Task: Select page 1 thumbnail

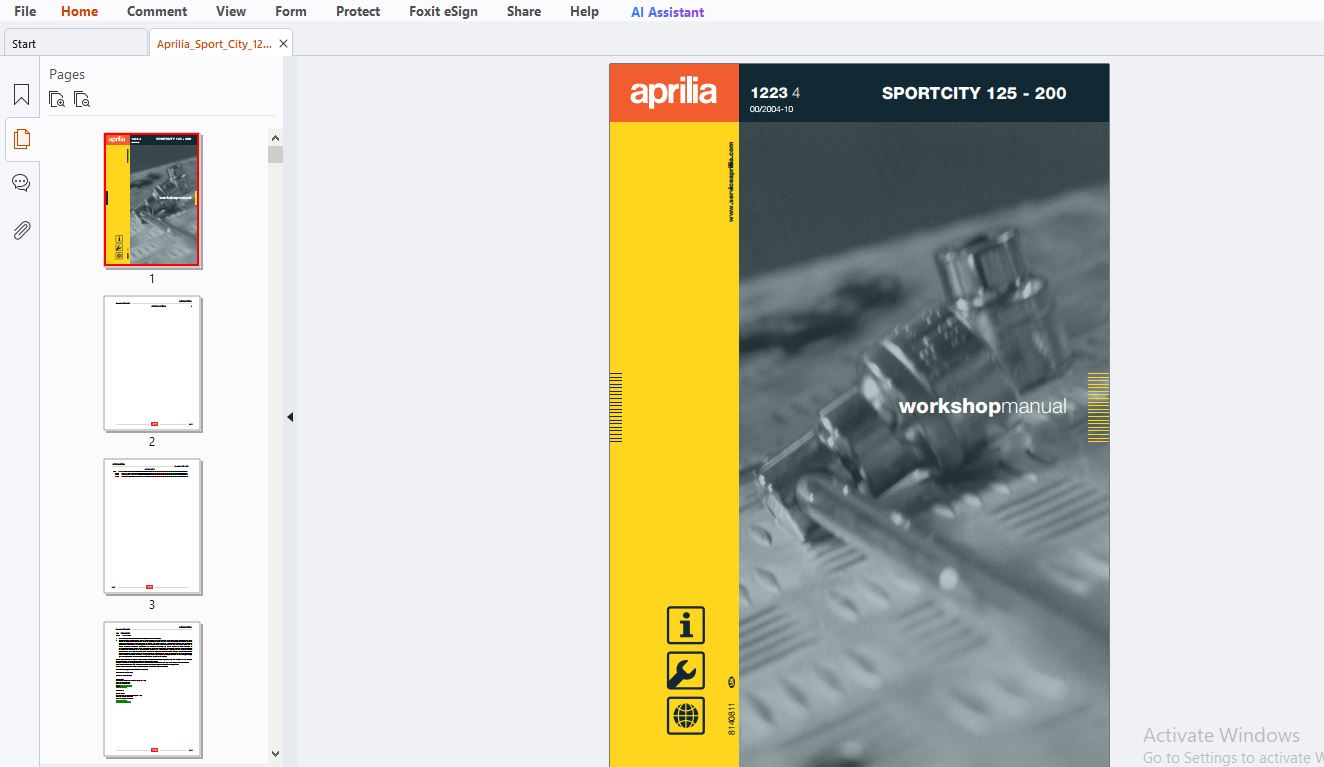Action: click(x=152, y=200)
